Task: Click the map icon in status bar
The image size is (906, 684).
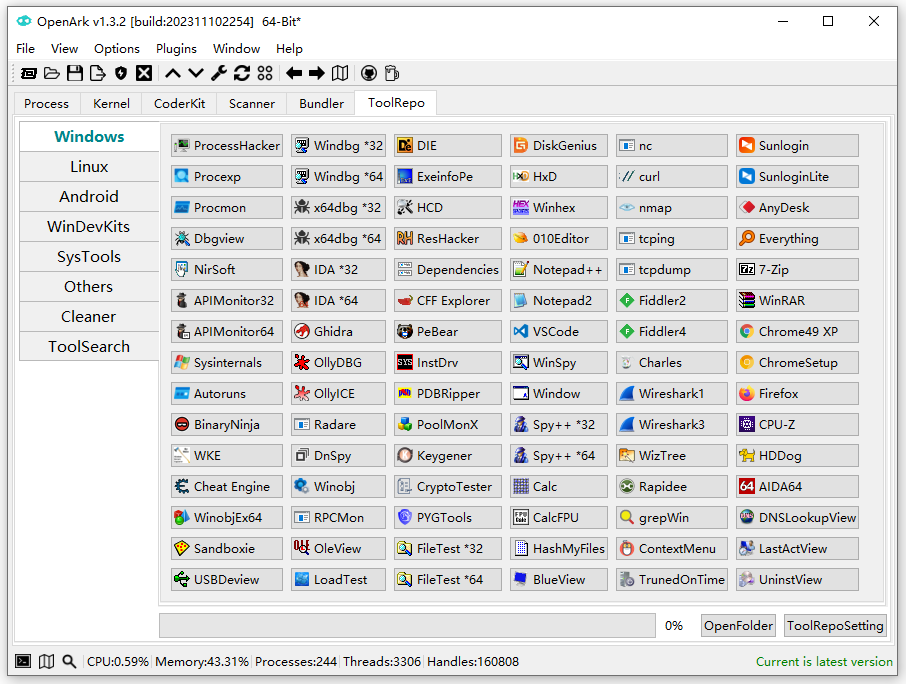Action: (x=46, y=661)
